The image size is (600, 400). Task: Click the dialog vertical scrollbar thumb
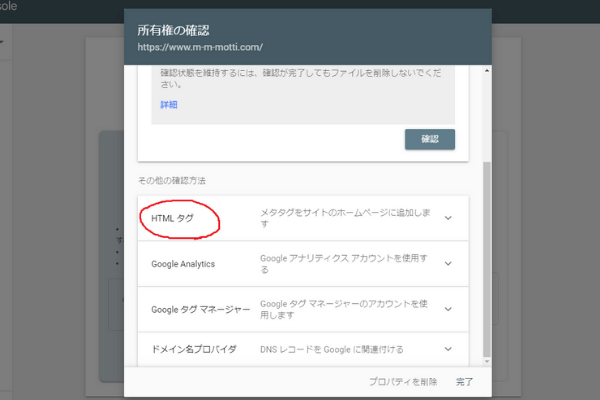[487, 259]
